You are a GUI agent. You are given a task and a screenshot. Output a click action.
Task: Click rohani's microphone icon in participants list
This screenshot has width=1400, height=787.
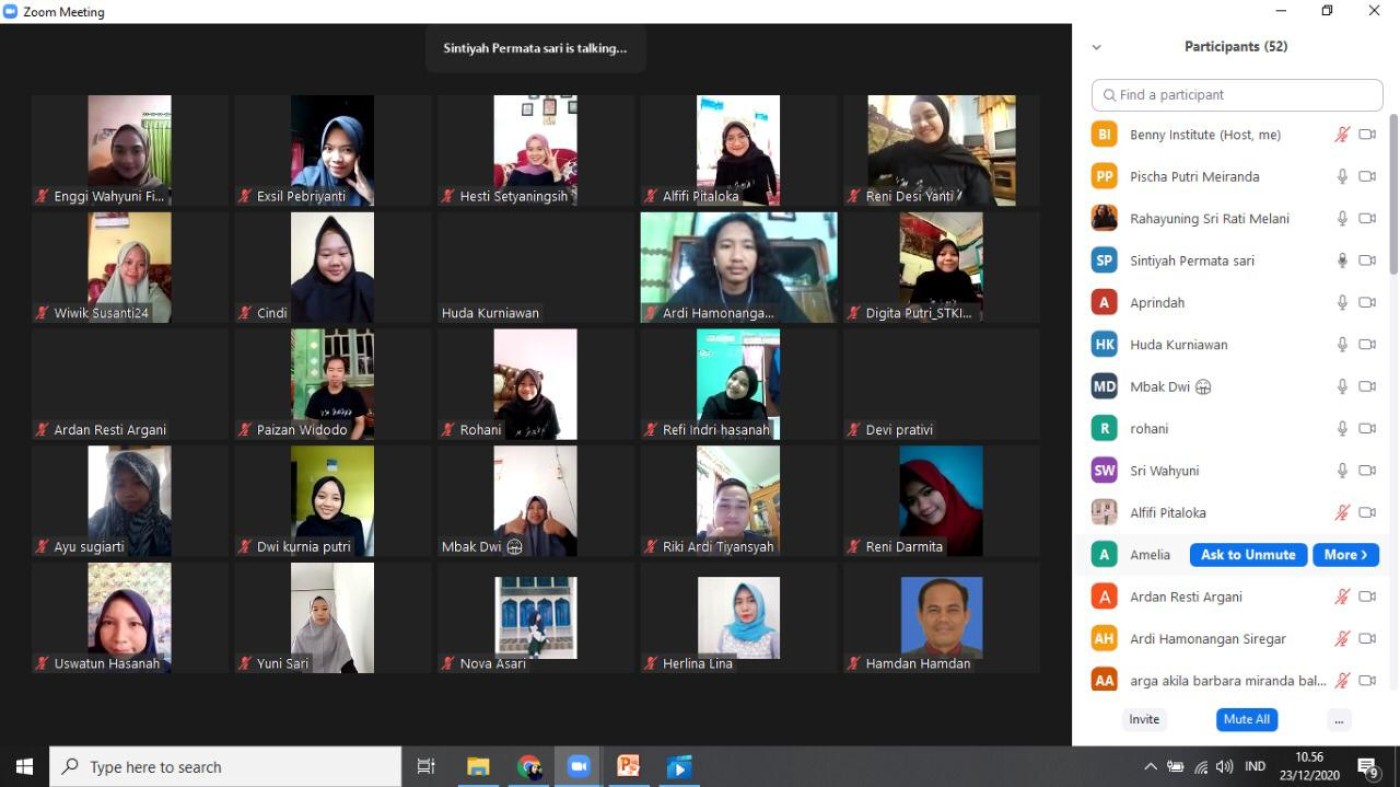pos(1343,429)
